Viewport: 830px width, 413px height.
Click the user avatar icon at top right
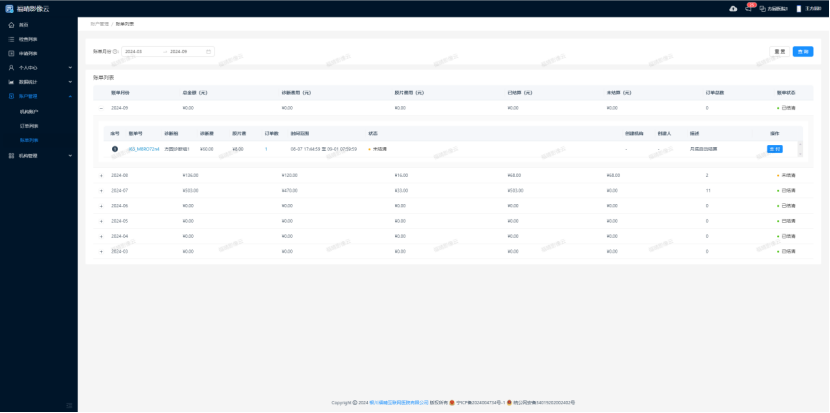[800, 8]
